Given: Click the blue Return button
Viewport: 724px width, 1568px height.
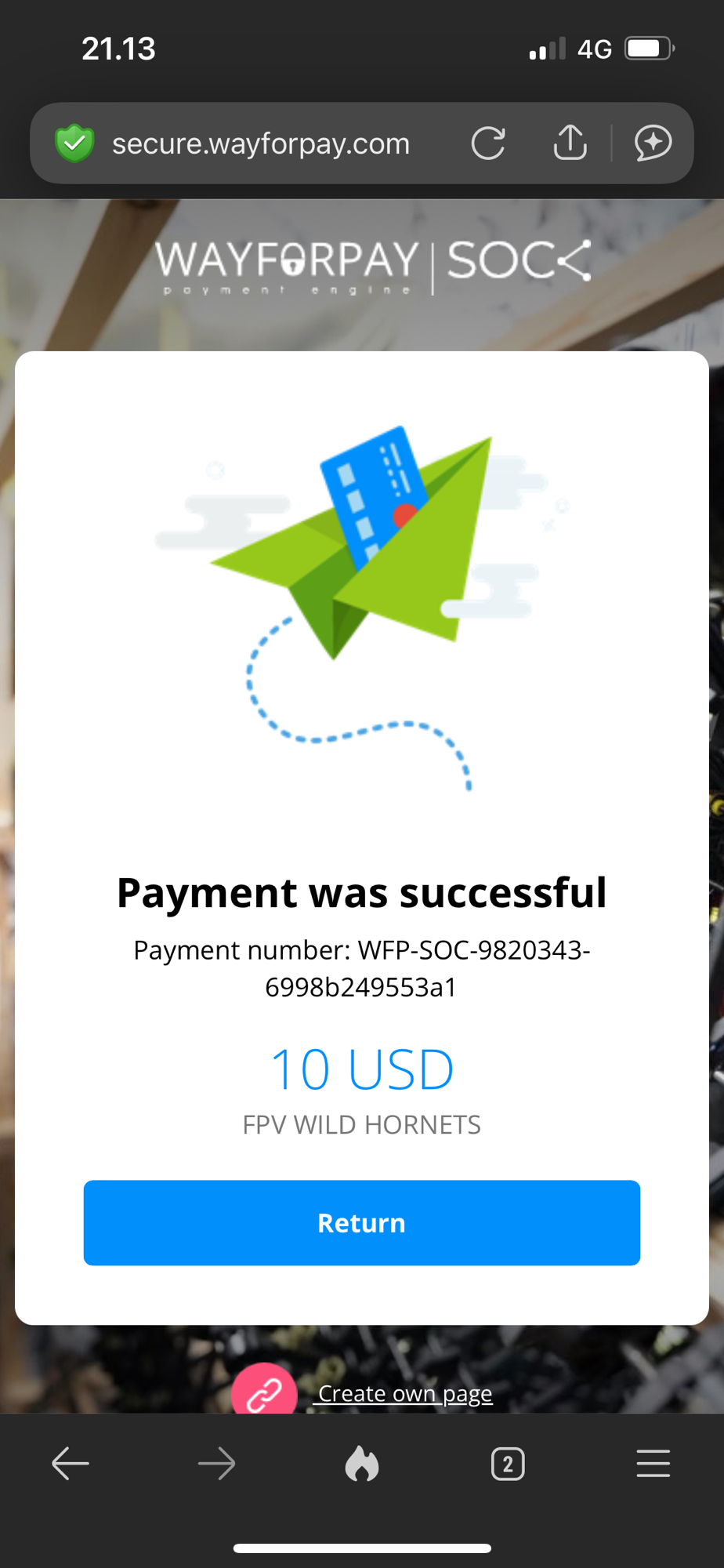Looking at the screenshot, I should coord(362,1223).
